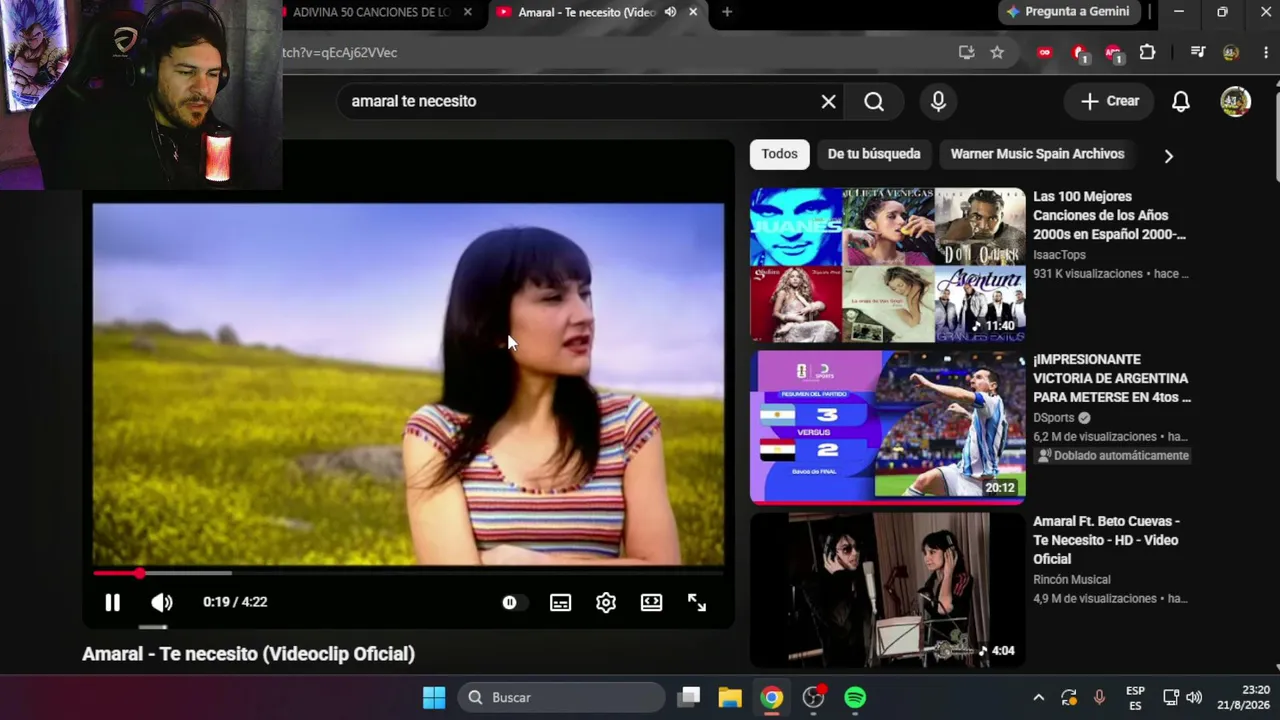This screenshot has height=720, width=1280.
Task: Visit the IsaacTops channel
Action: tap(1059, 255)
